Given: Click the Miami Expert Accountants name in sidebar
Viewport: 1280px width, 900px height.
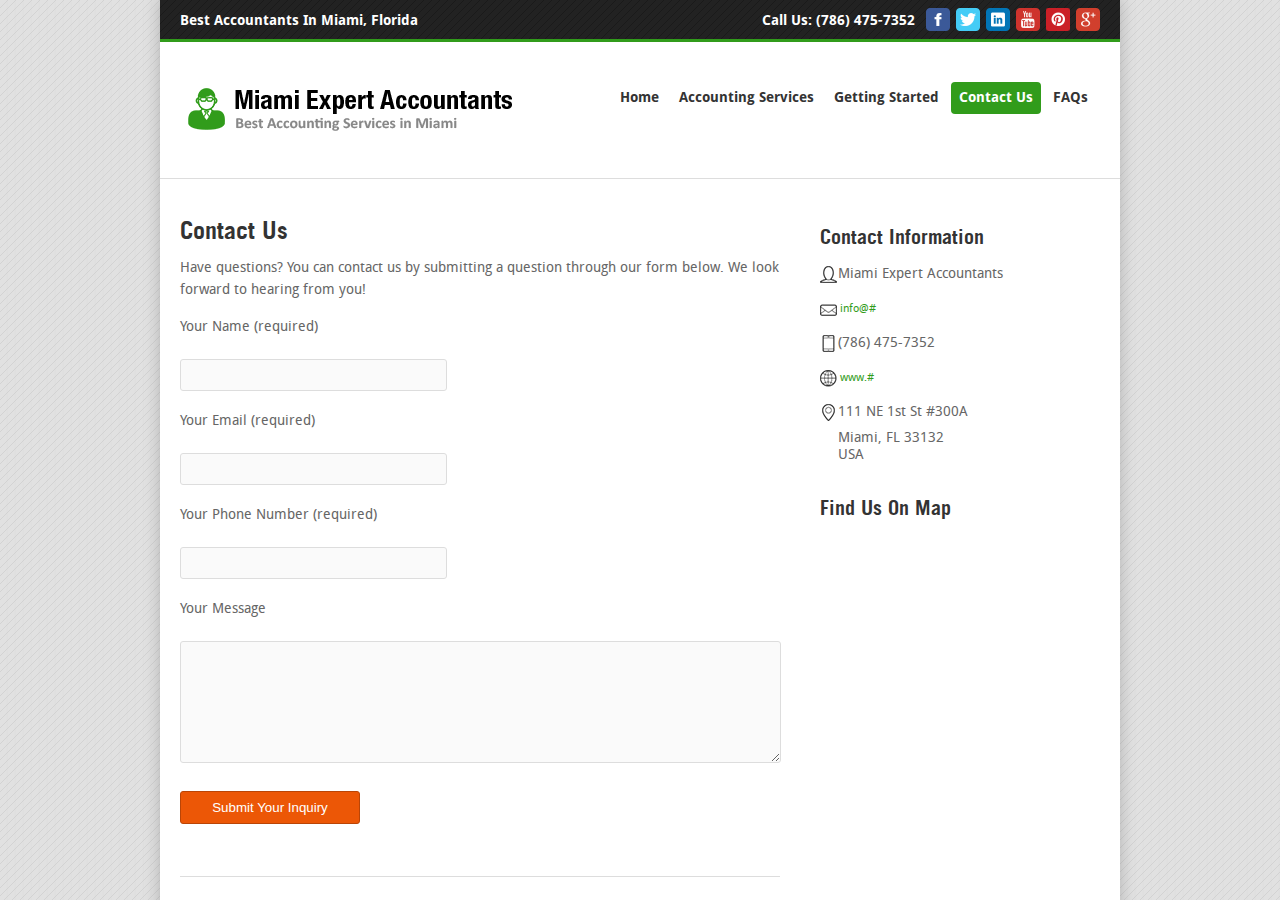Looking at the screenshot, I should (x=921, y=273).
